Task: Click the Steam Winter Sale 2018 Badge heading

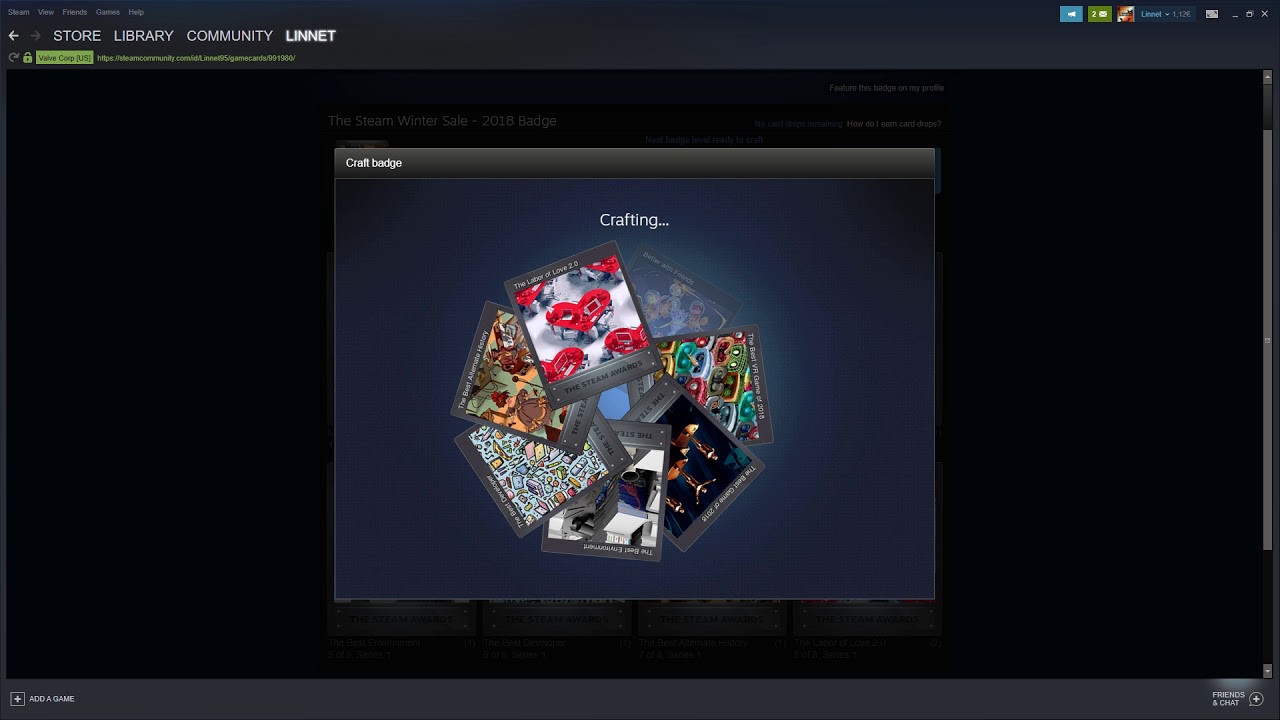Action: pyautogui.click(x=442, y=121)
